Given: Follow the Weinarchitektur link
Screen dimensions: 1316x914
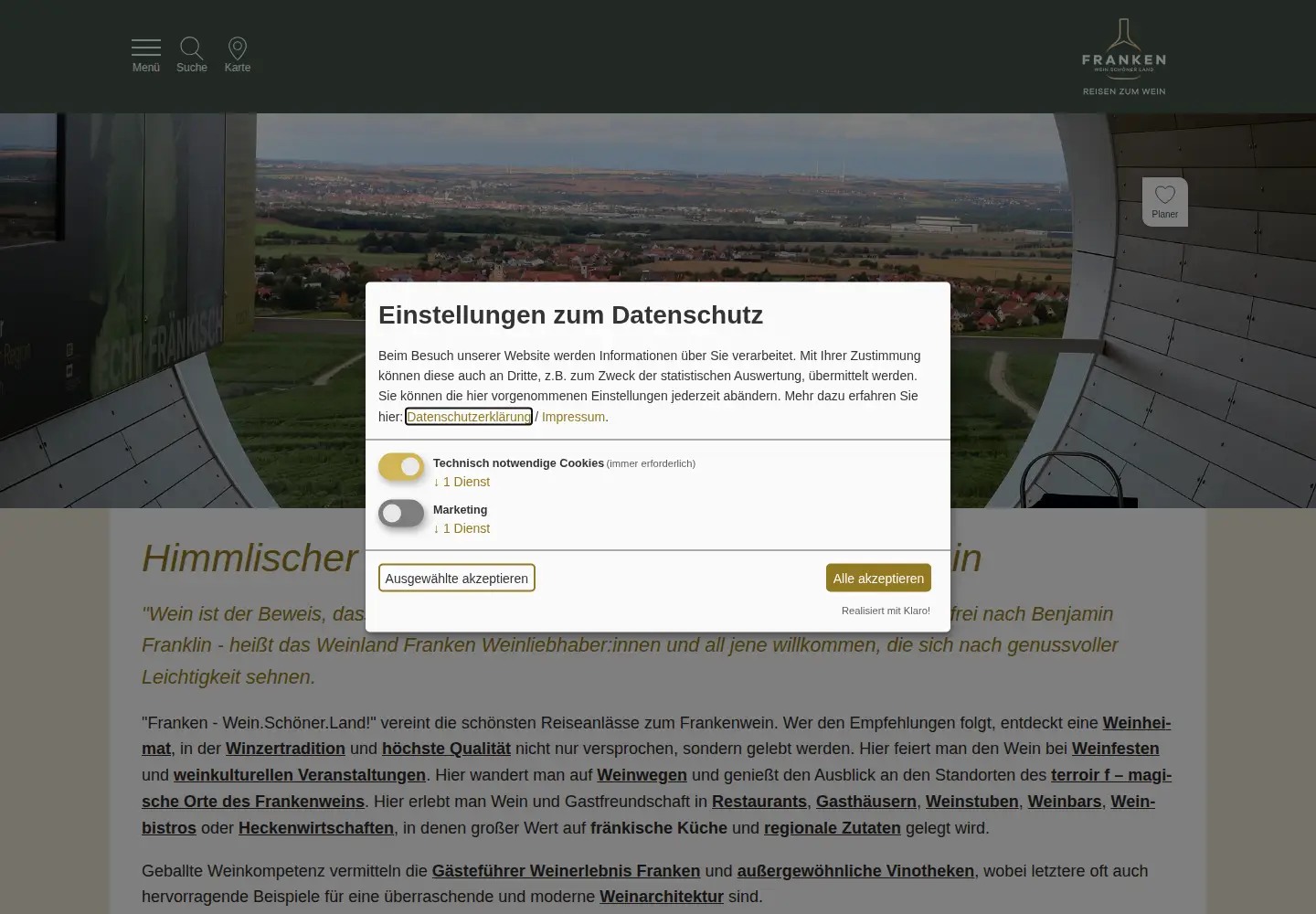Looking at the screenshot, I should [x=662, y=897].
